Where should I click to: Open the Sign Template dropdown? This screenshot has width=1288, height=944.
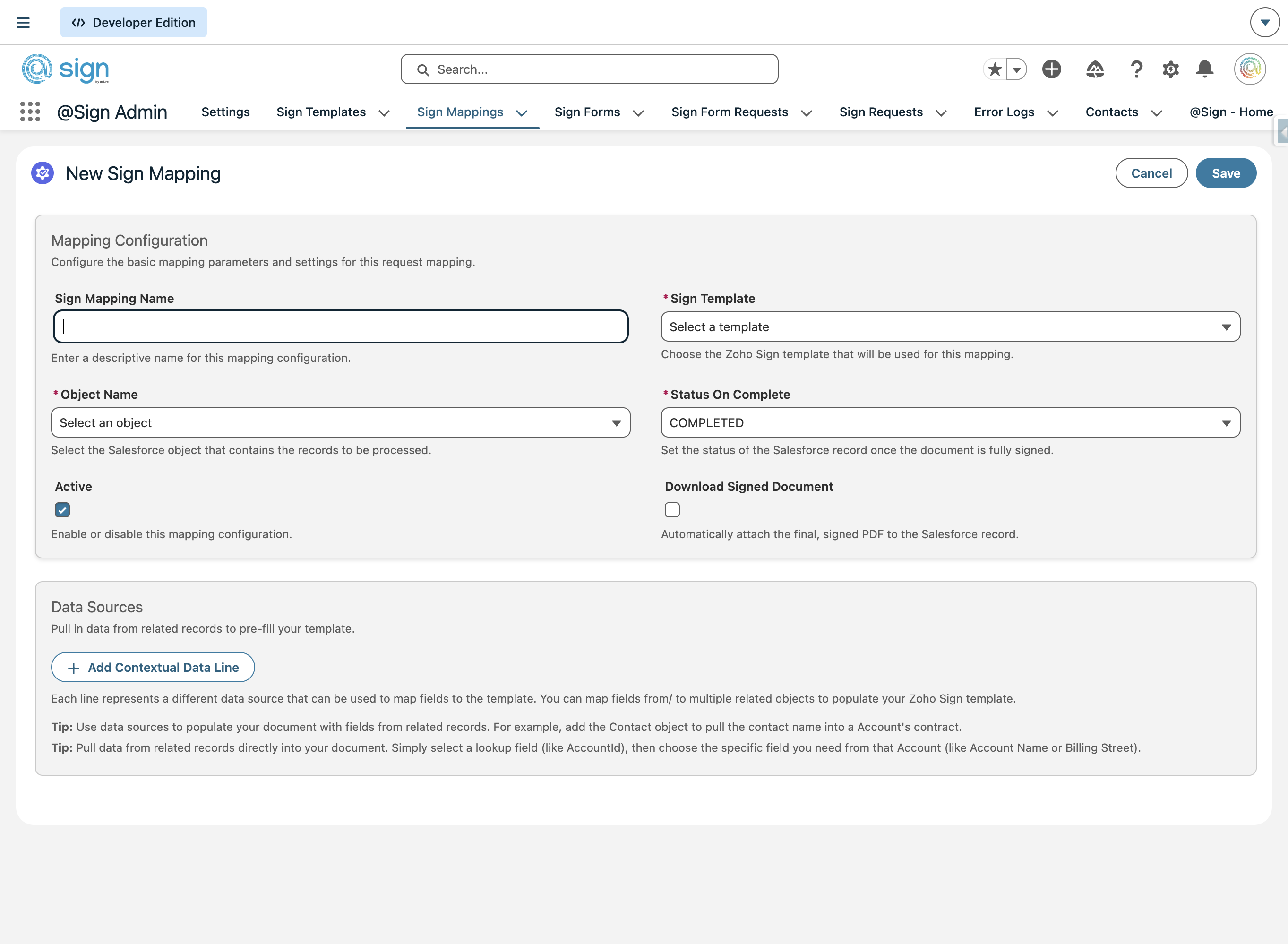[950, 327]
